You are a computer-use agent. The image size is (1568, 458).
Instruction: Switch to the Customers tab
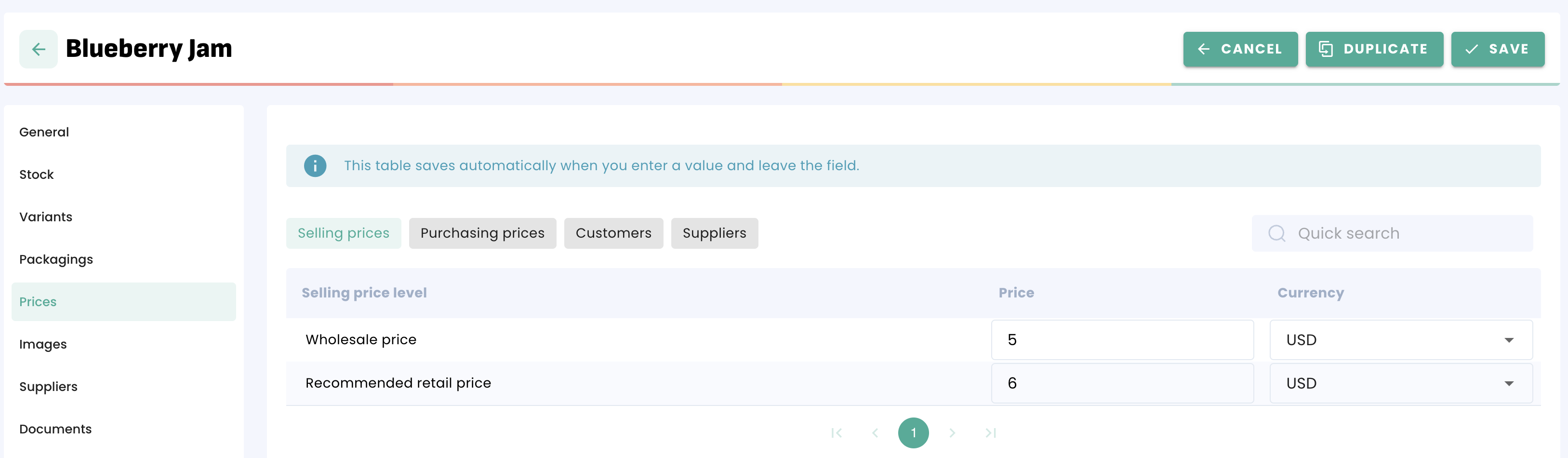tap(613, 233)
